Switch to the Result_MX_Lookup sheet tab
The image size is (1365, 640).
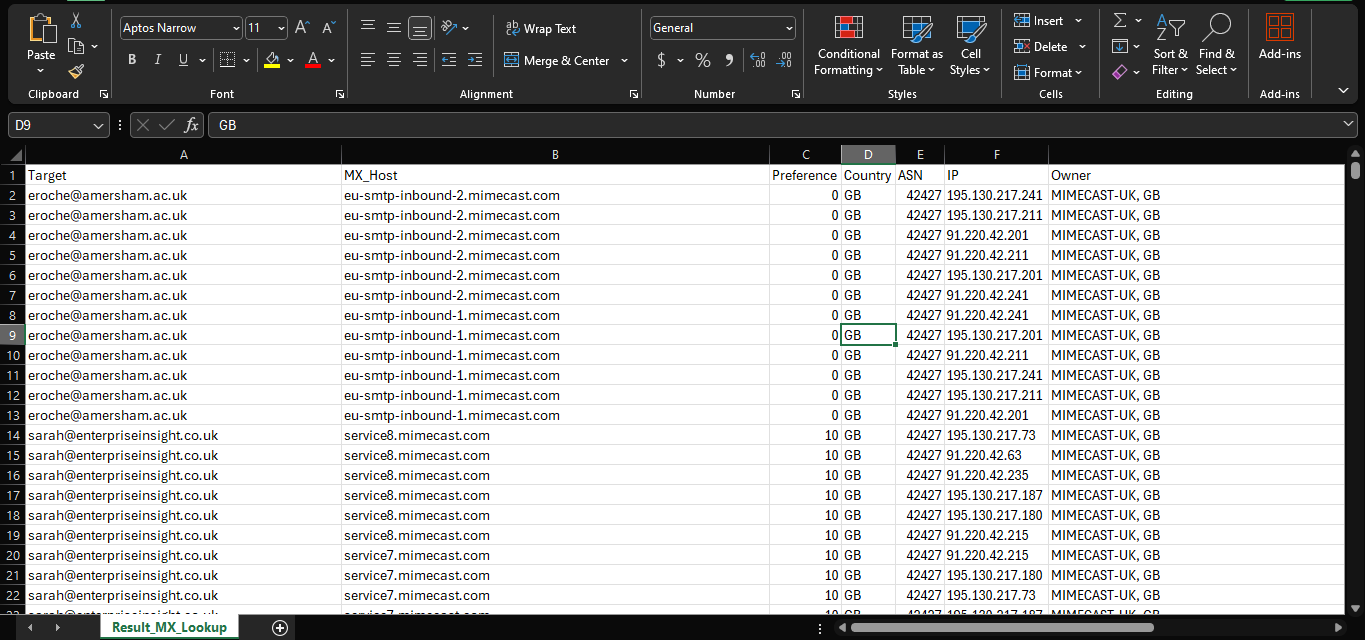coord(168,627)
